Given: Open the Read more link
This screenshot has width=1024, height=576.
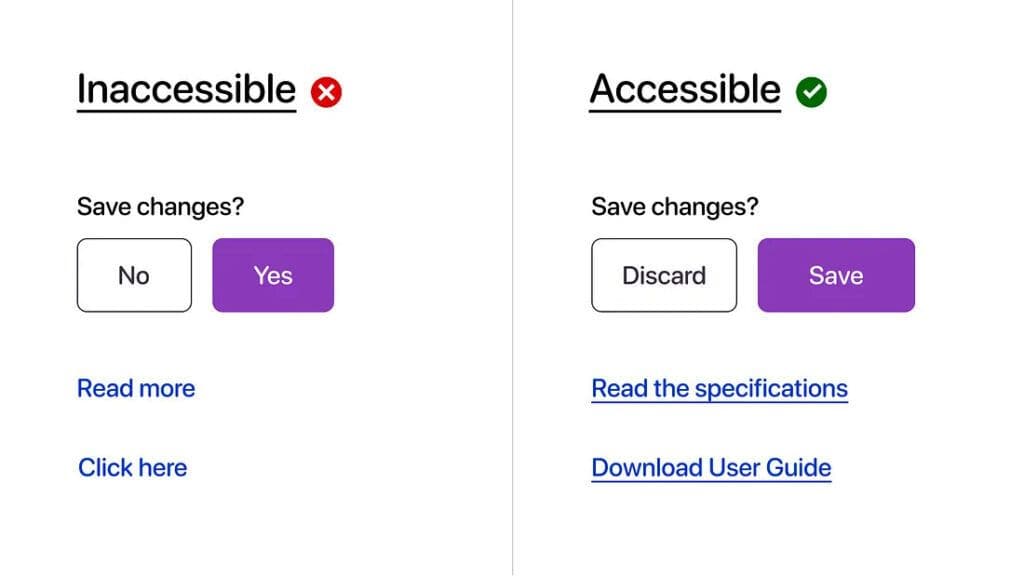Looking at the screenshot, I should pyautogui.click(x=136, y=388).
